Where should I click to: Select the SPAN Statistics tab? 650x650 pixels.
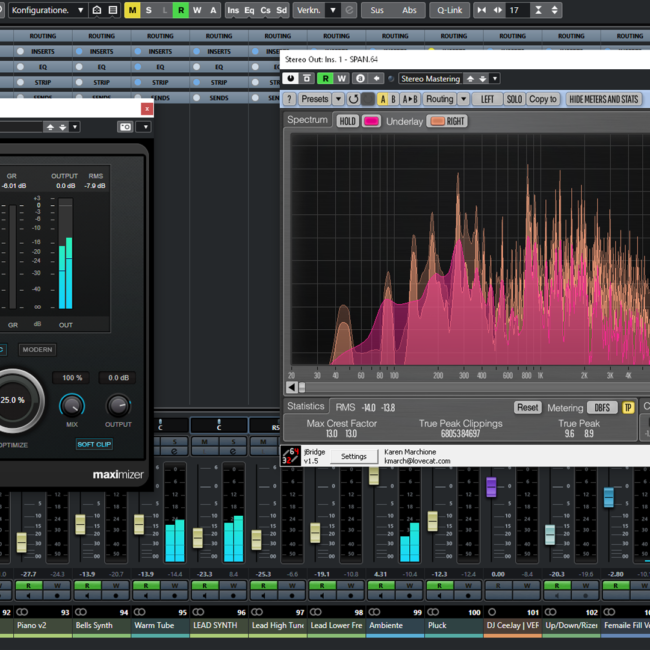click(306, 406)
